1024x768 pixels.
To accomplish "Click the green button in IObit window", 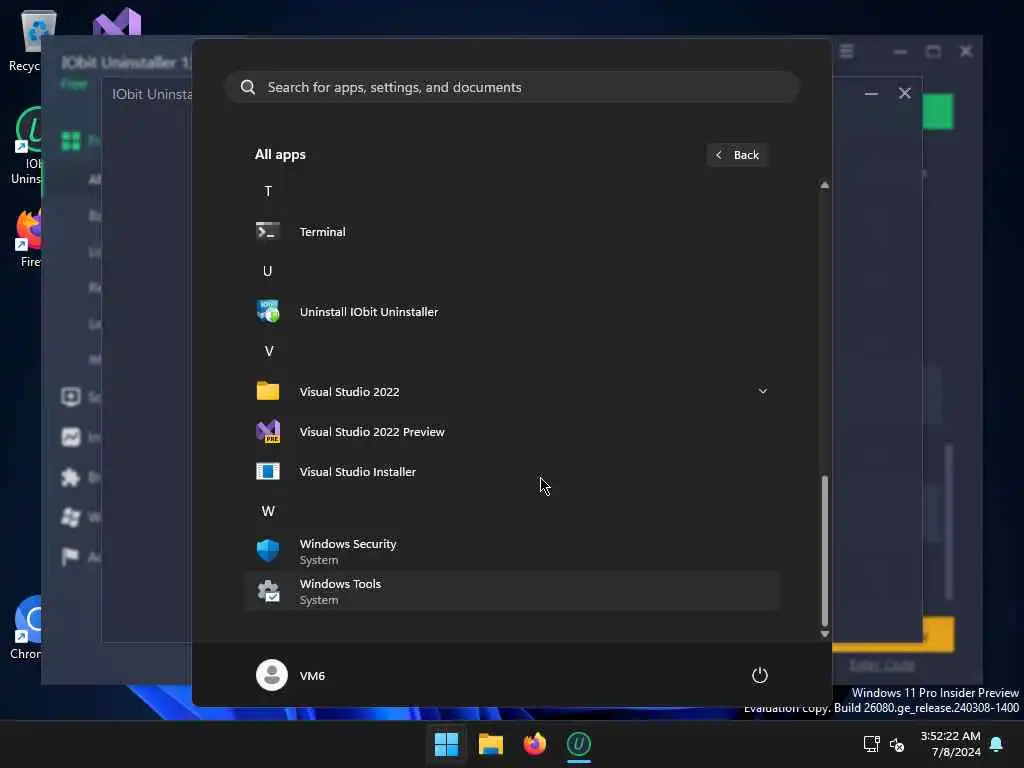I will 938,112.
